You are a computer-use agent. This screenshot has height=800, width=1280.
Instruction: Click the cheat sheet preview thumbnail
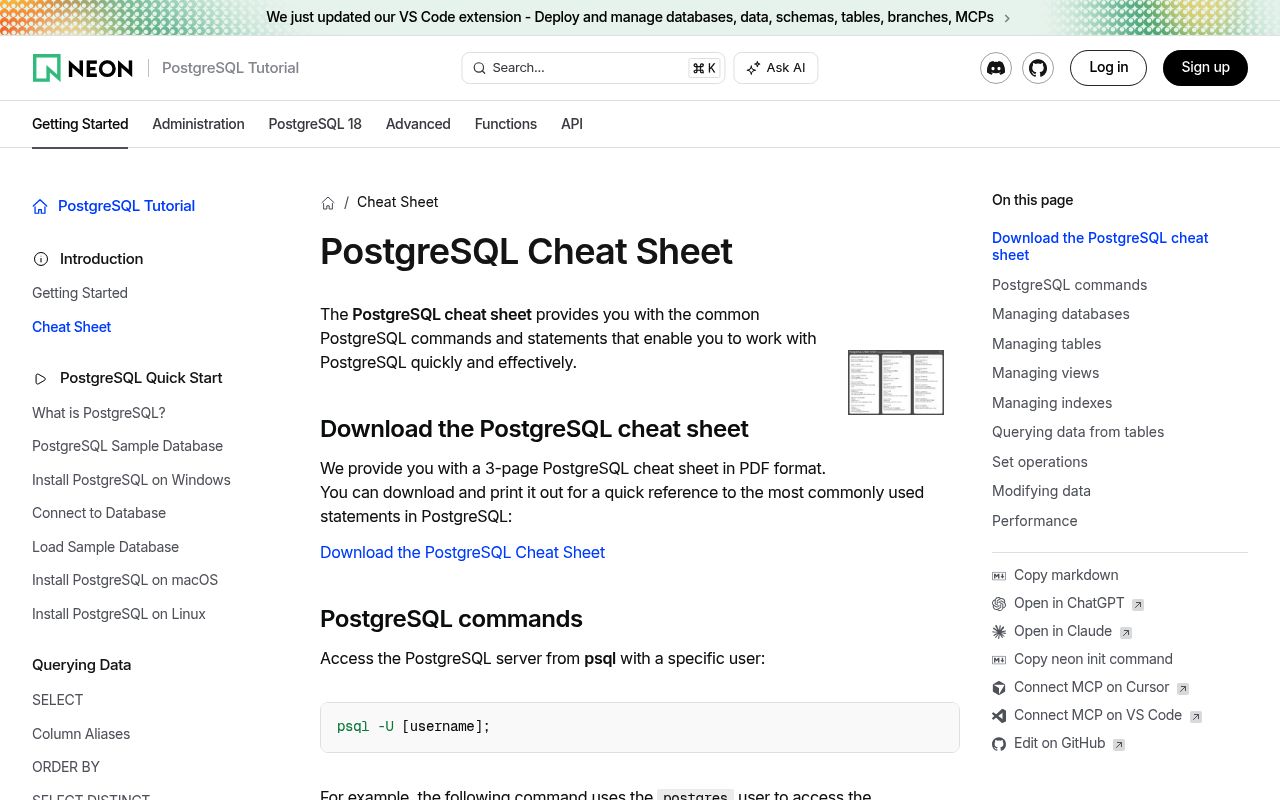pyautogui.click(x=895, y=382)
